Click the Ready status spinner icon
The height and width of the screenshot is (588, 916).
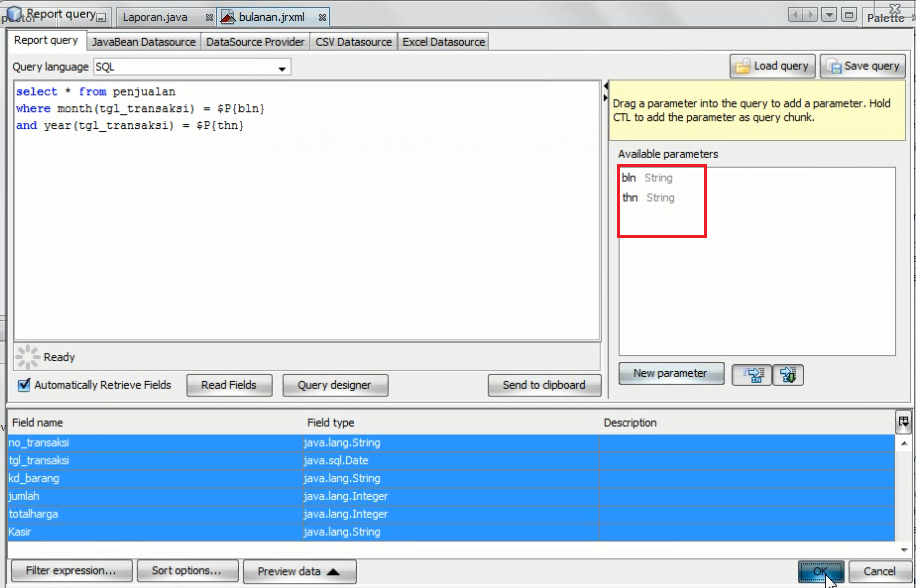[x=25, y=357]
